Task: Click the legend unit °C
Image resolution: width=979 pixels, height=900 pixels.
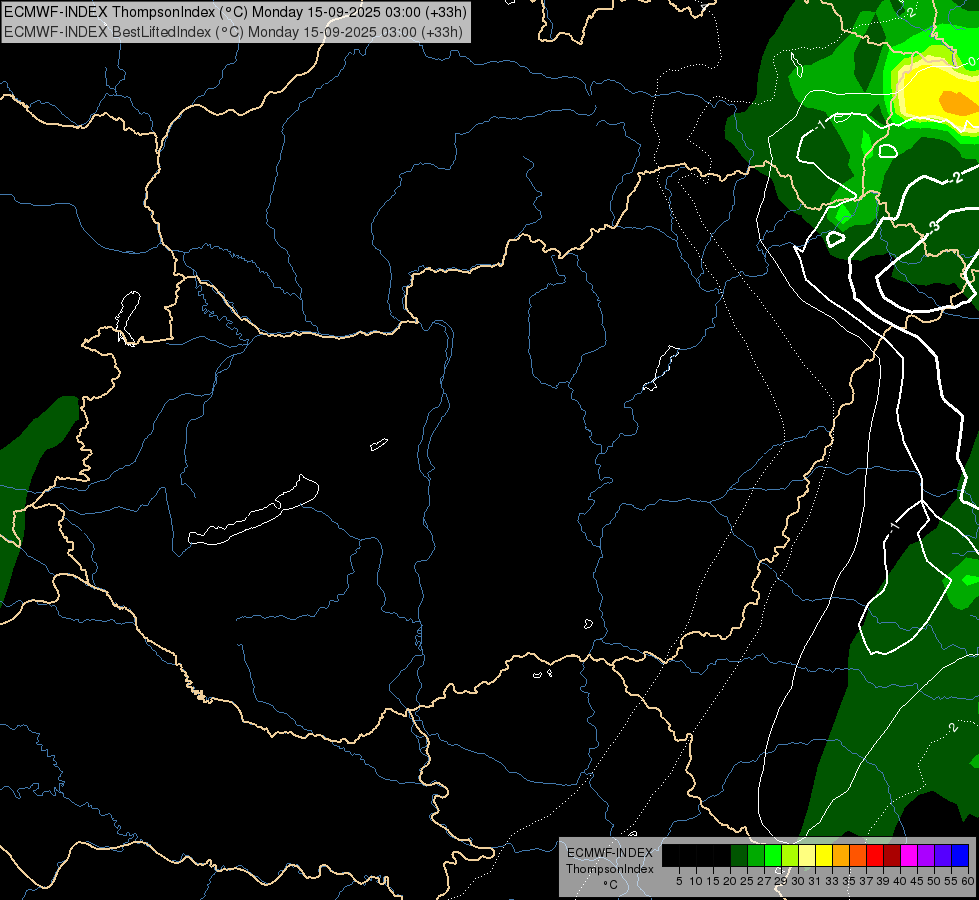Action: [610, 884]
